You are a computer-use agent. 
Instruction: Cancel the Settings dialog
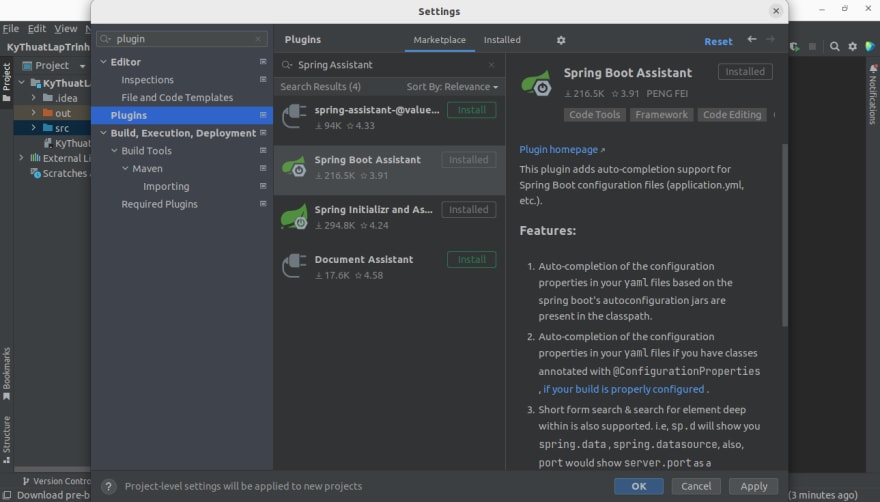tap(696, 486)
